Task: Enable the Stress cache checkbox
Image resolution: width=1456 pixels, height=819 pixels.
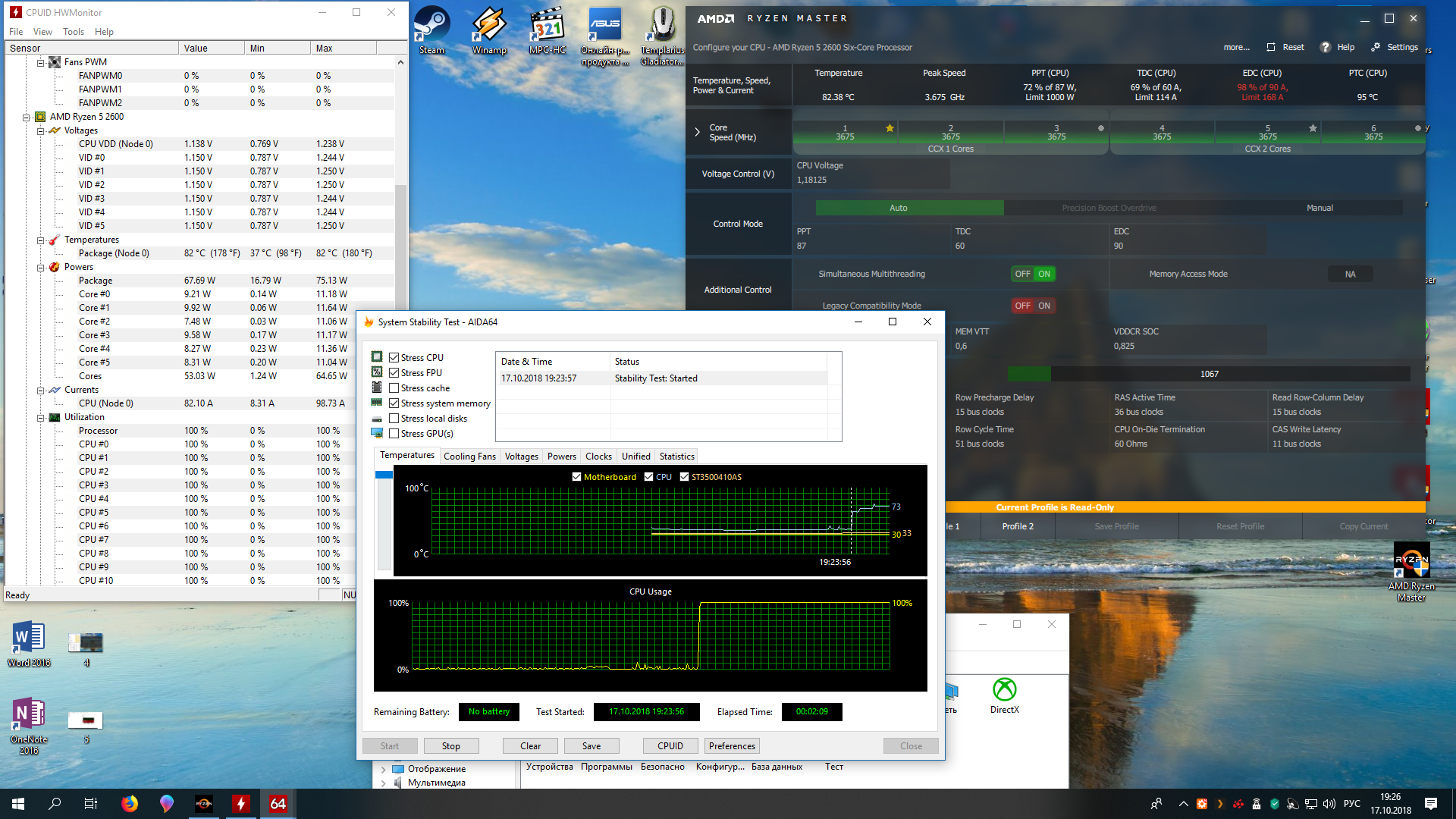Action: click(394, 388)
